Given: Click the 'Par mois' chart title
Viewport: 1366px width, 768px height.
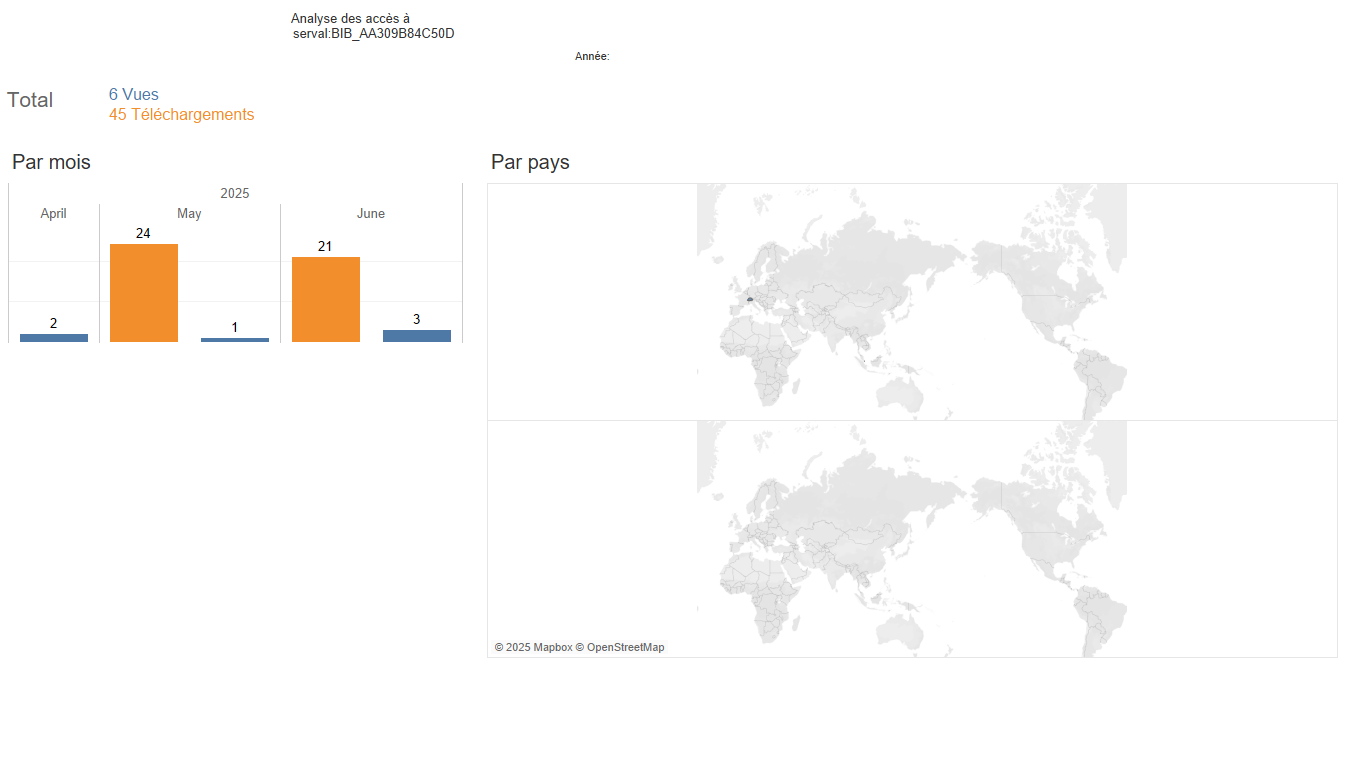Looking at the screenshot, I should pos(51,162).
